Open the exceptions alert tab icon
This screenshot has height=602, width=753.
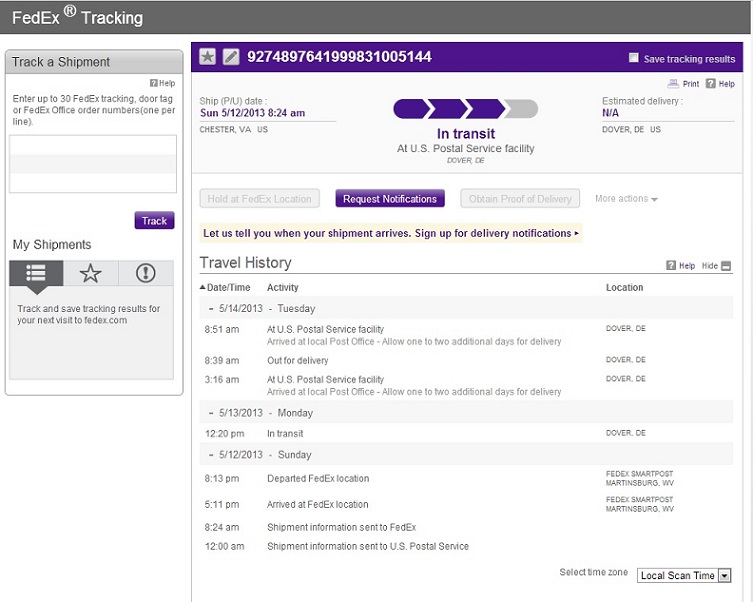[x=146, y=273]
